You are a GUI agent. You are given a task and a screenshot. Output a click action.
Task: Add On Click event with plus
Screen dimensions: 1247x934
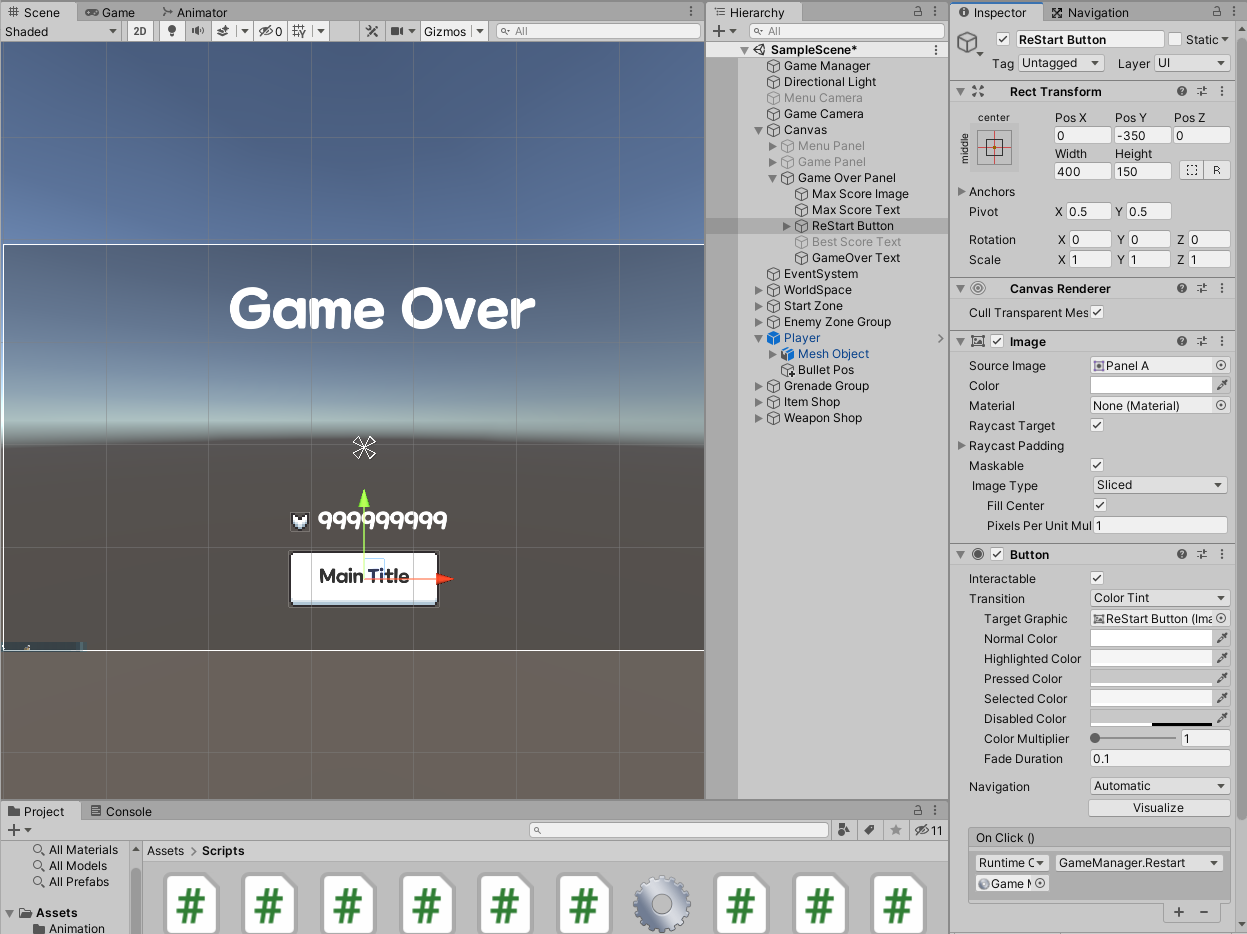click(x=1179, y=912)
